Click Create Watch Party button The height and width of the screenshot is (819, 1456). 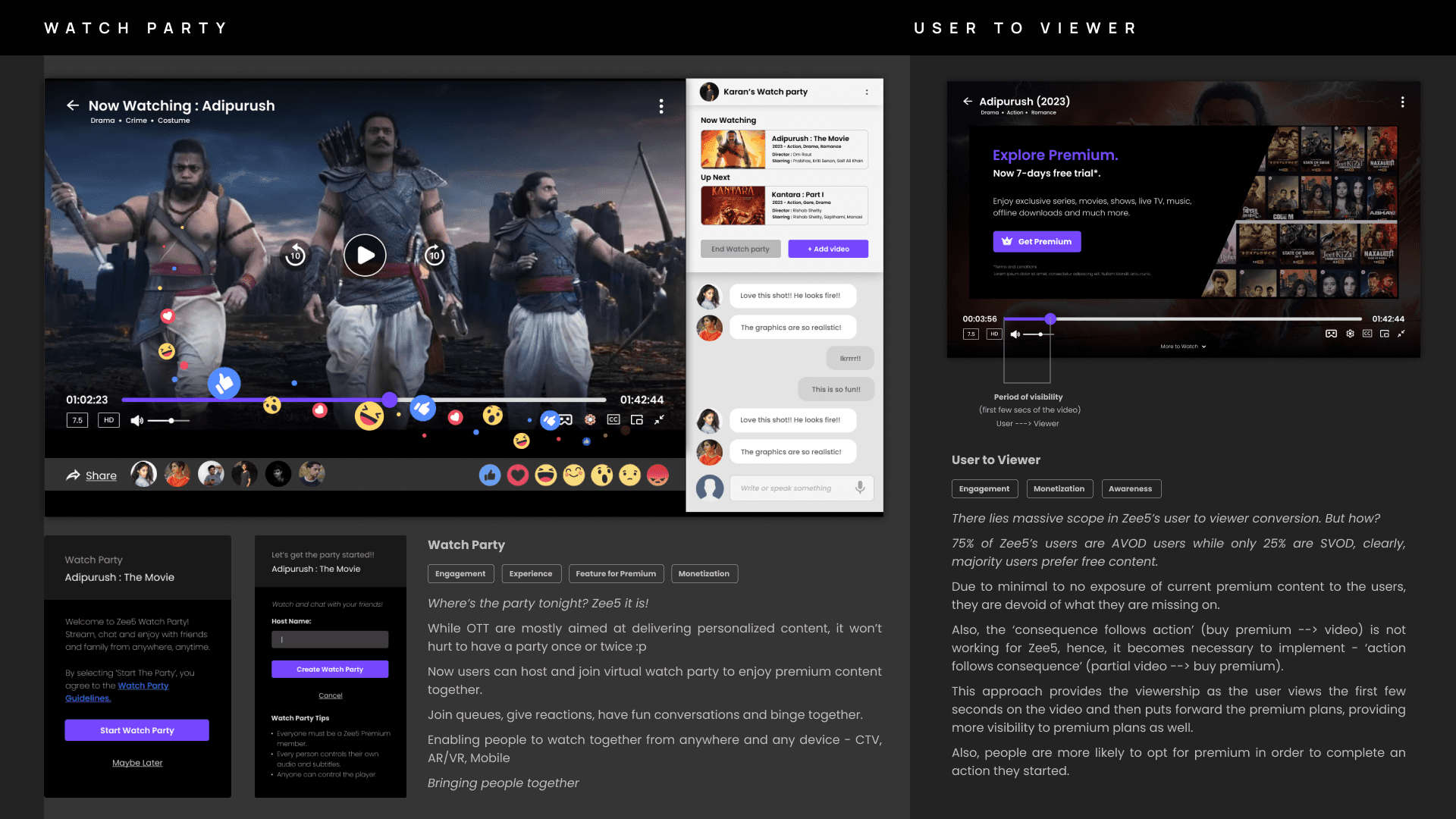[330, 669]
